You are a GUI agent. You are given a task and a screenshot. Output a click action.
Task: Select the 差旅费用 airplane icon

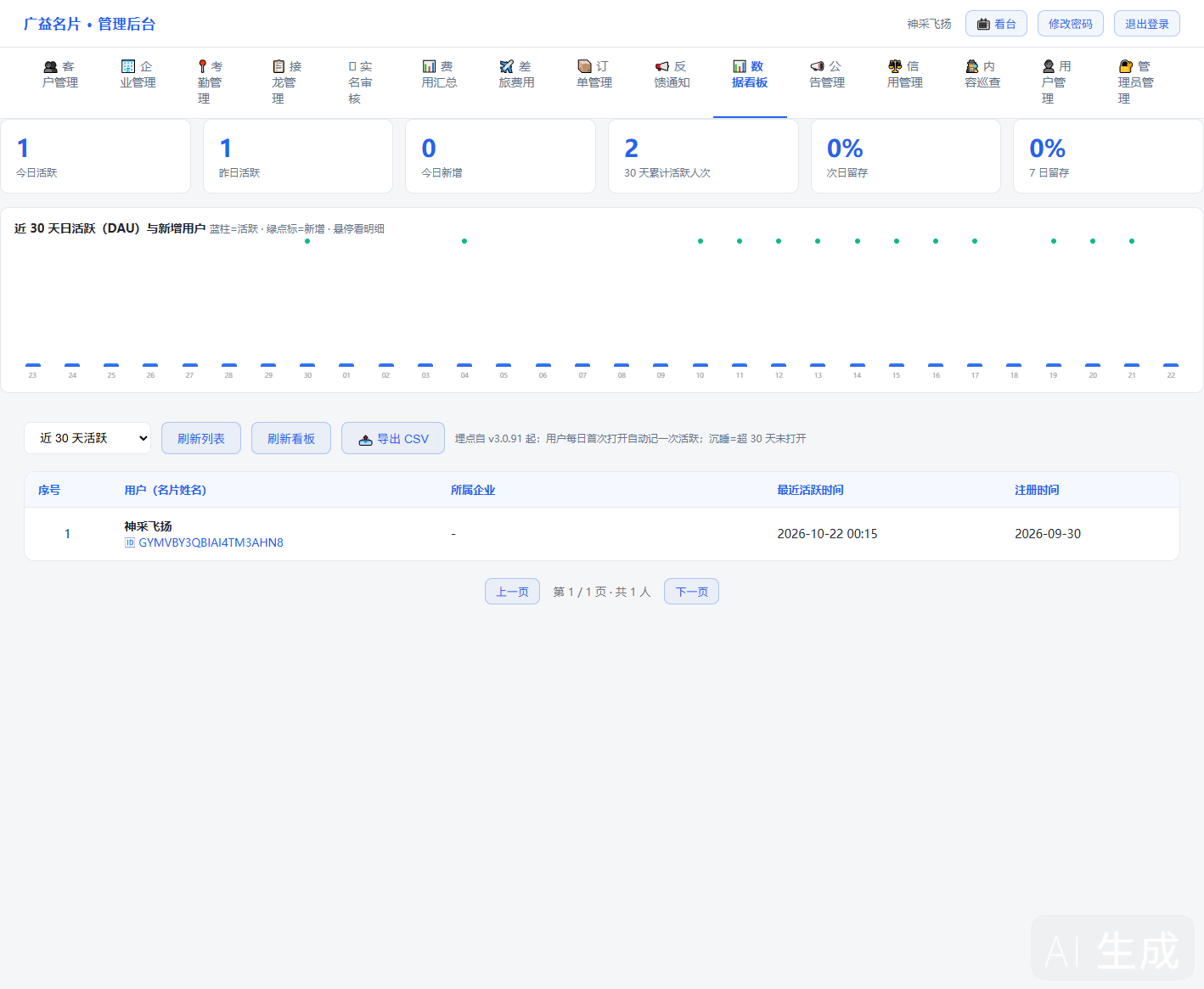pos(507,66)
